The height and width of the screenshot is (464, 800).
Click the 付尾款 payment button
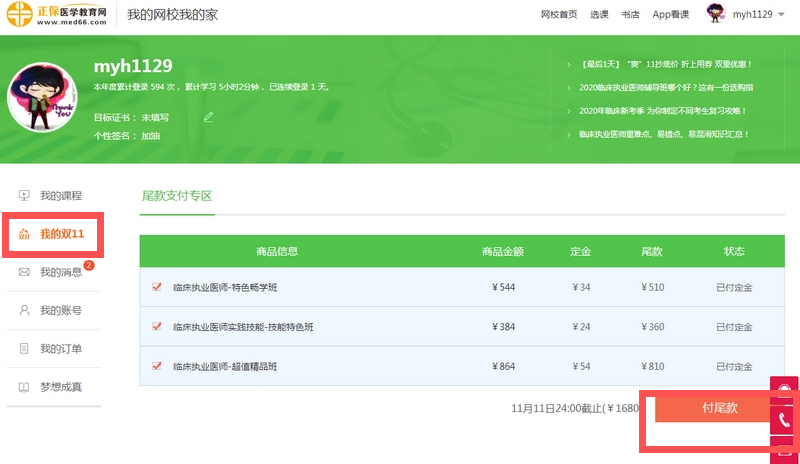[719, 408]
